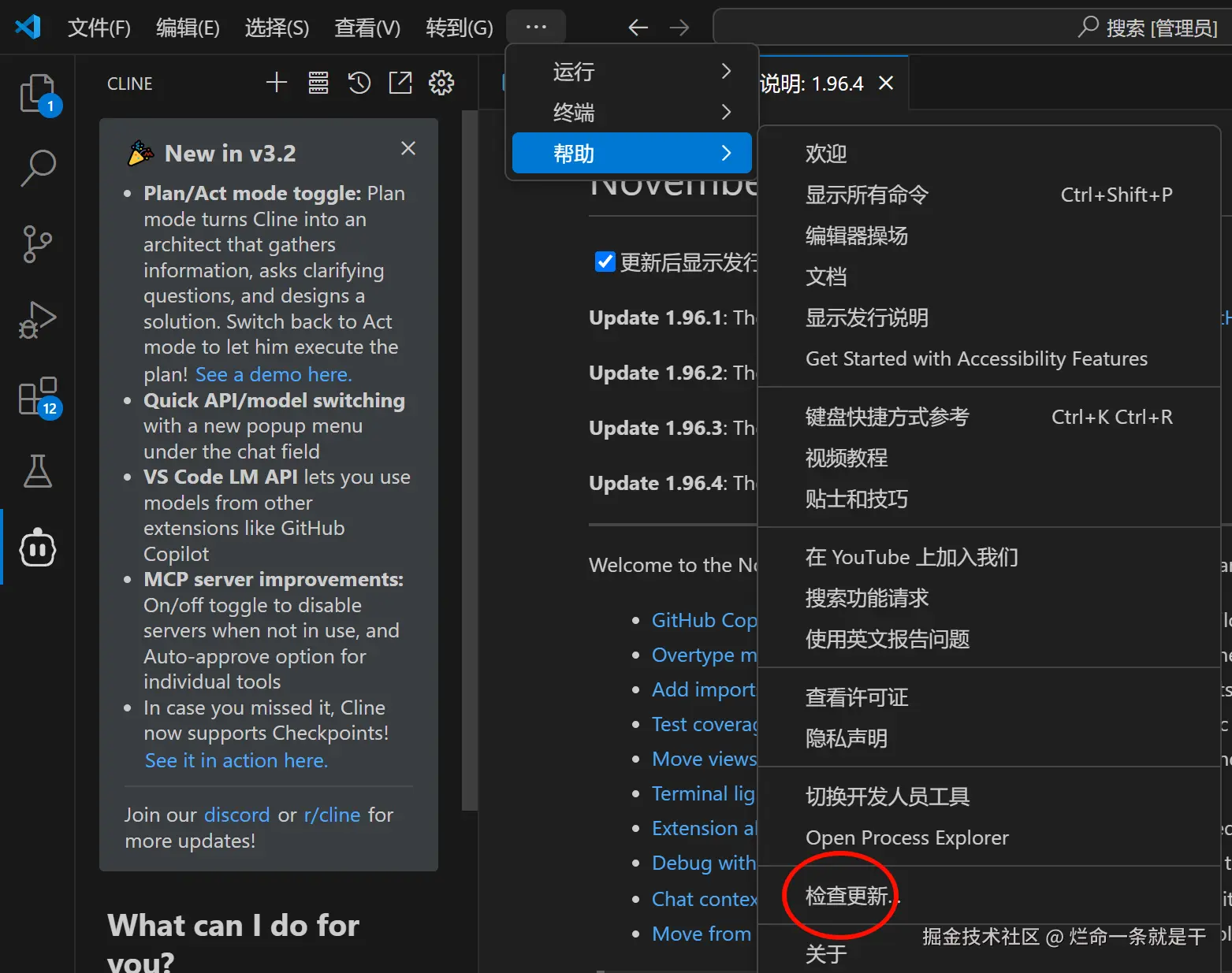Close the New in v3.2 announcement

click(x=408, y=148)
